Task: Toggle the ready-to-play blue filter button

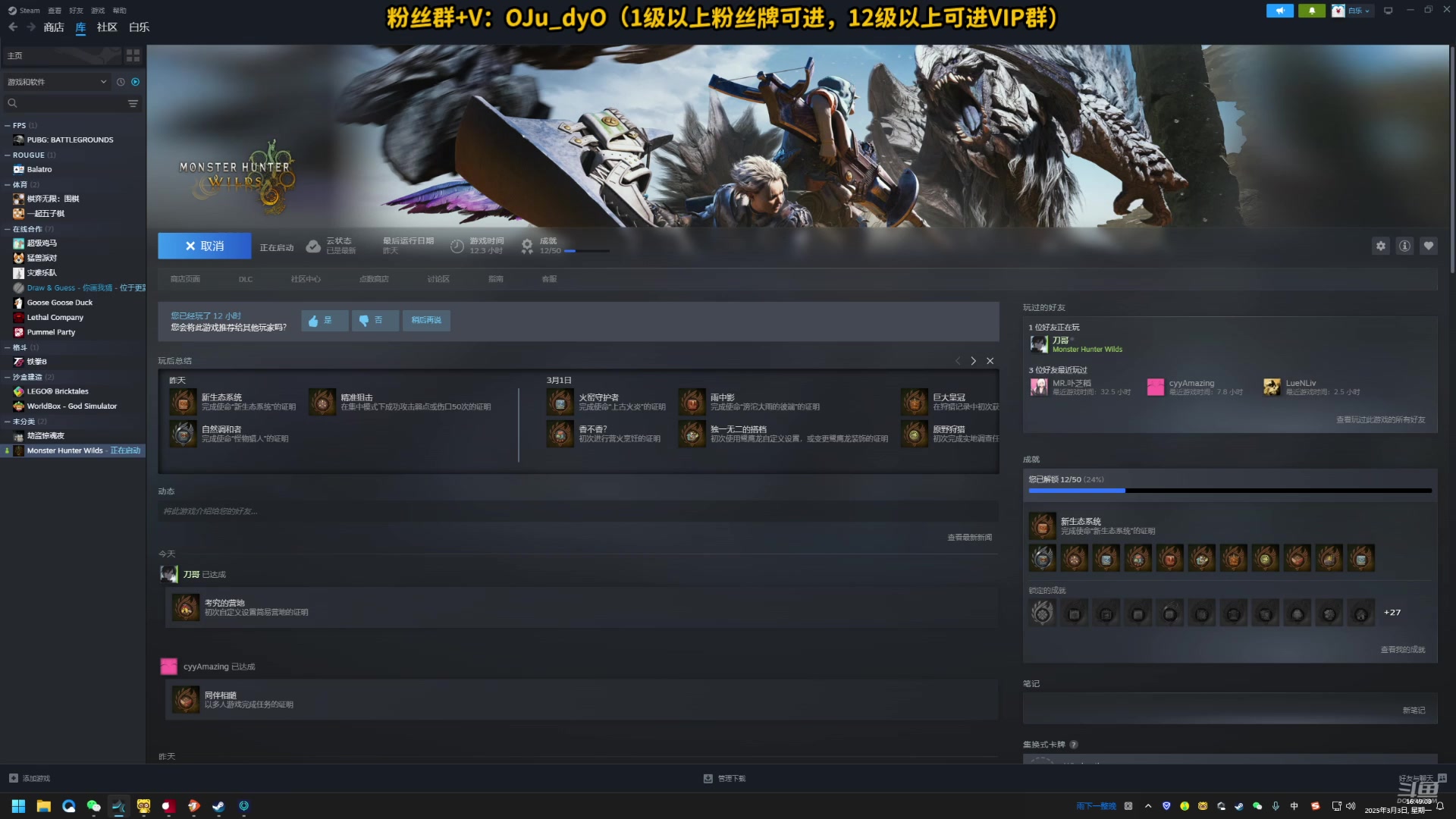Action: [135, 82]
